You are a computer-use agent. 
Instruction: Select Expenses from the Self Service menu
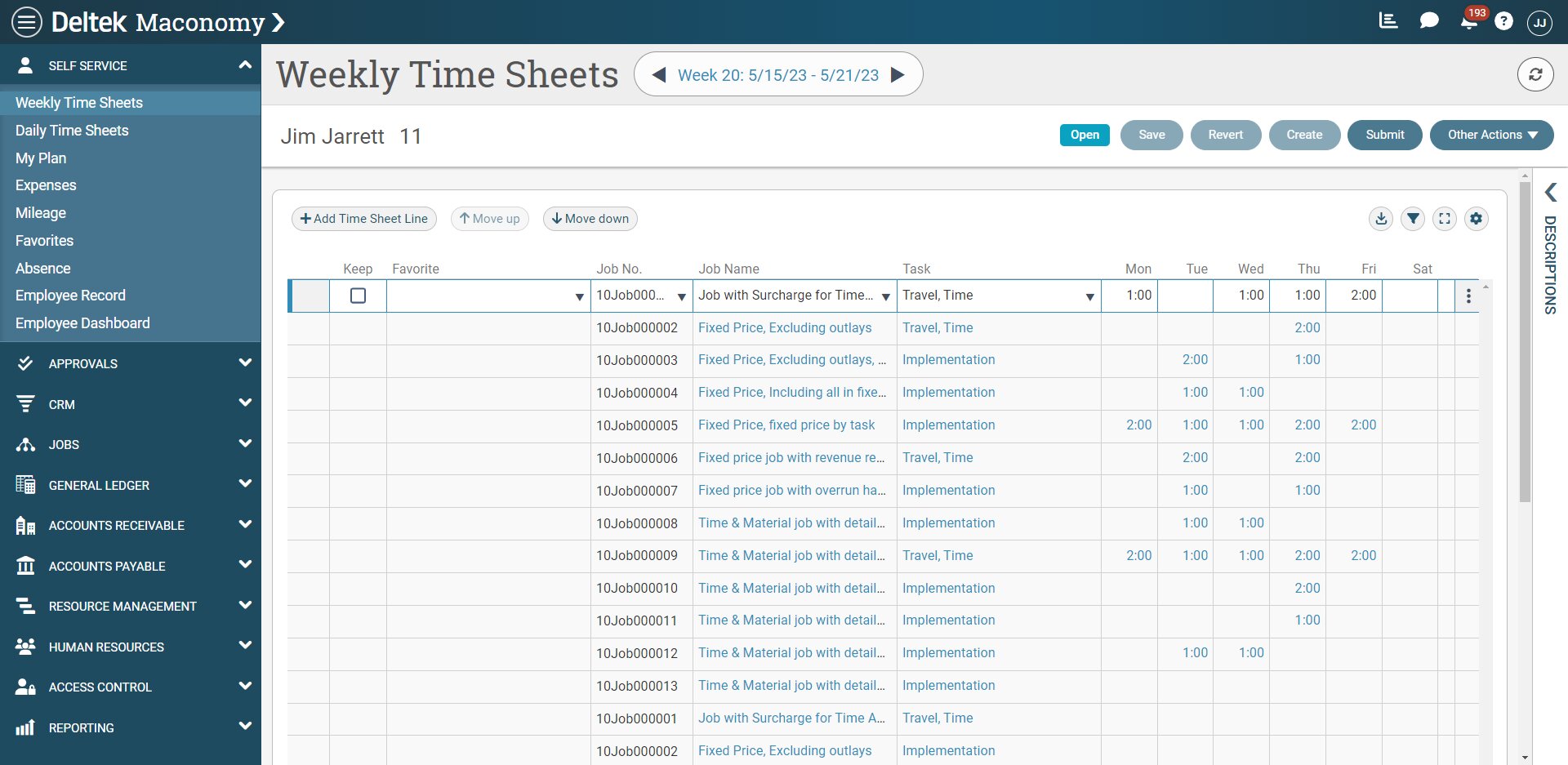point(46,185)
